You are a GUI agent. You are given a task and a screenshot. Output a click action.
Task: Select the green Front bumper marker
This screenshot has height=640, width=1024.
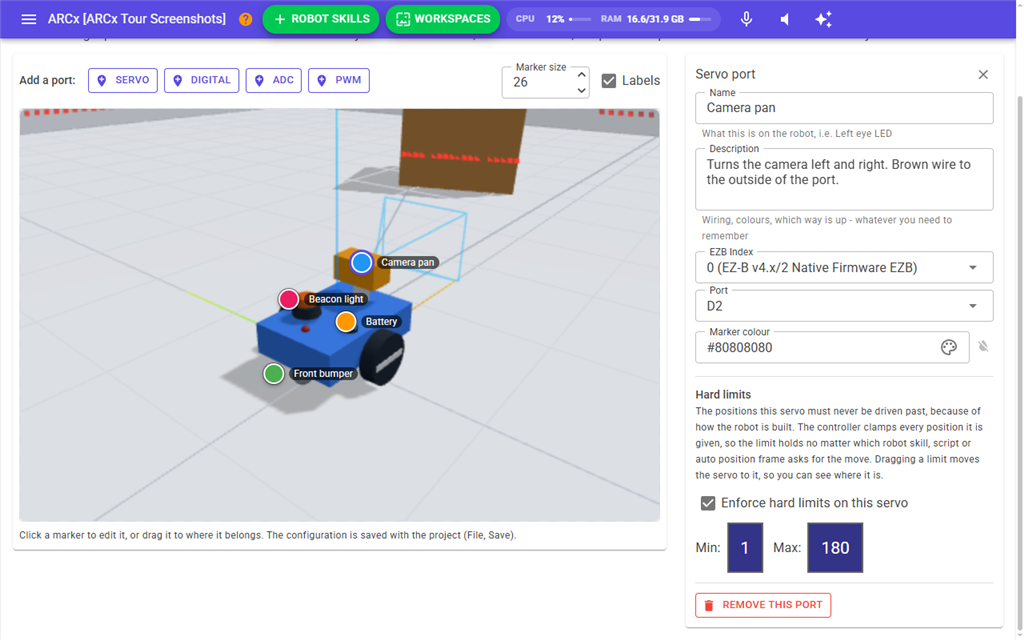pos(274,374)
